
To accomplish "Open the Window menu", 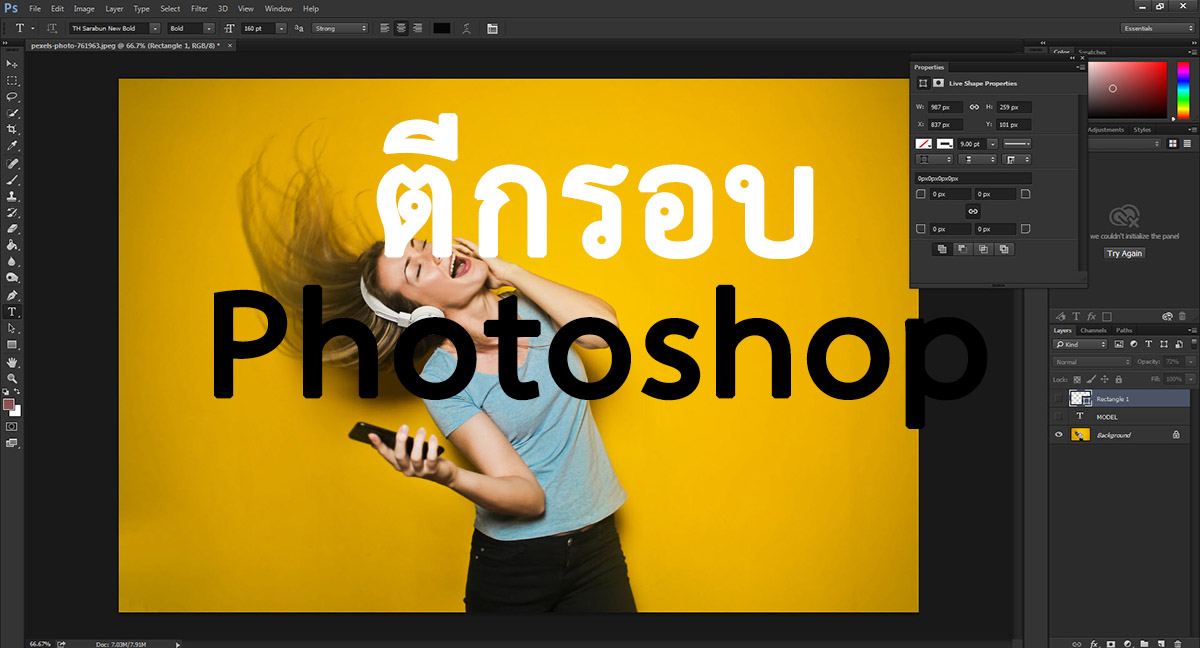I will 278,8.
